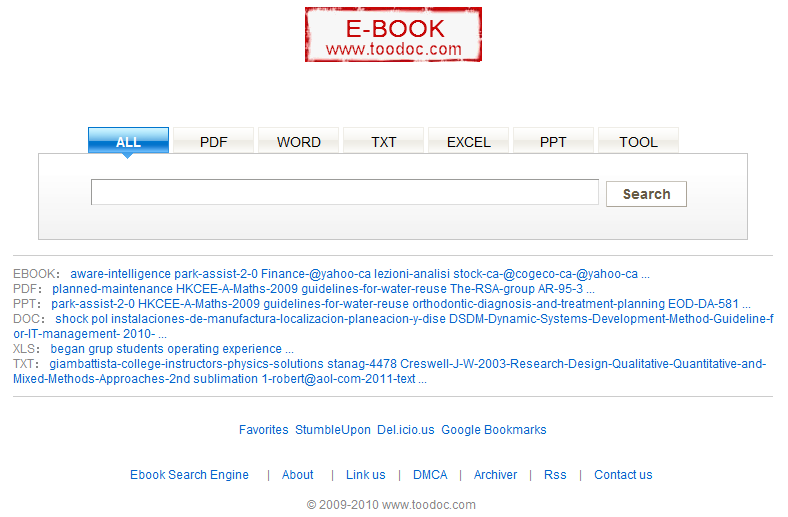Open orthodontic-diagnosis-and-treatment-planning PPT link

coord(539,304)
